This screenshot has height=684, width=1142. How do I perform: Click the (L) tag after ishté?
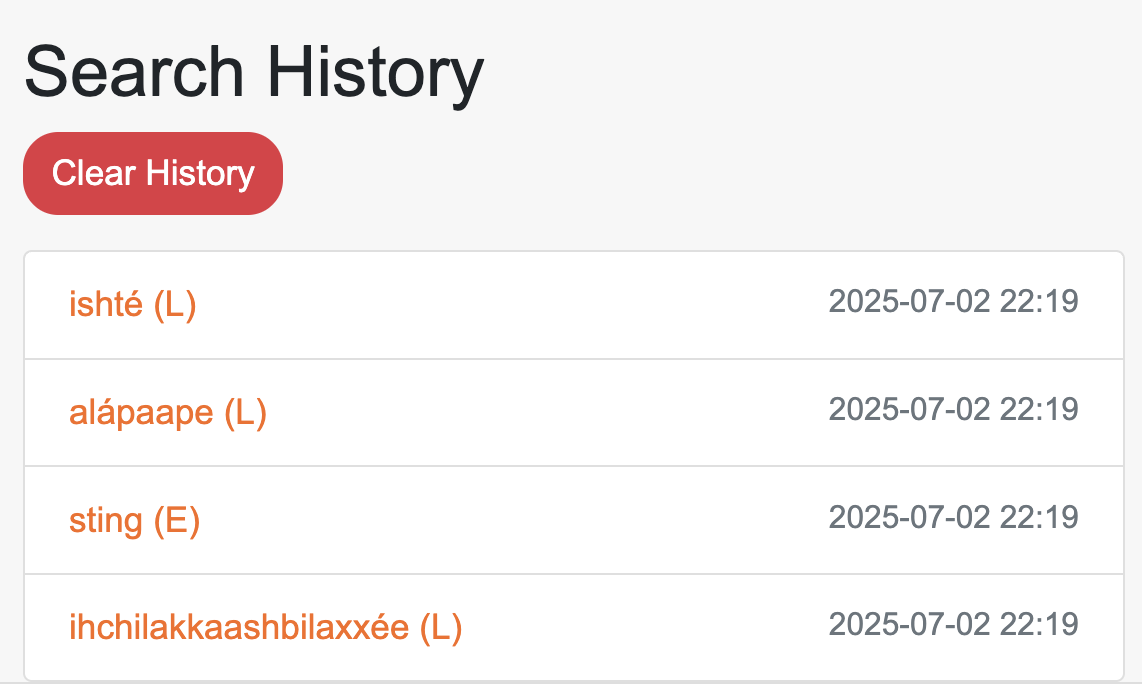click(x=175, y=304)
